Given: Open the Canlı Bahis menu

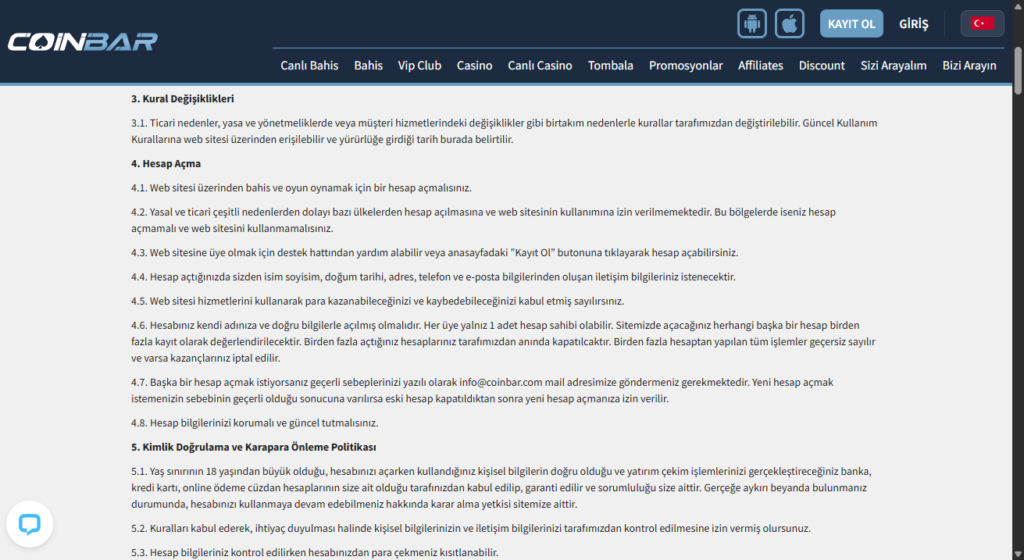Looking at the screenshot, I should coord(309,65).
